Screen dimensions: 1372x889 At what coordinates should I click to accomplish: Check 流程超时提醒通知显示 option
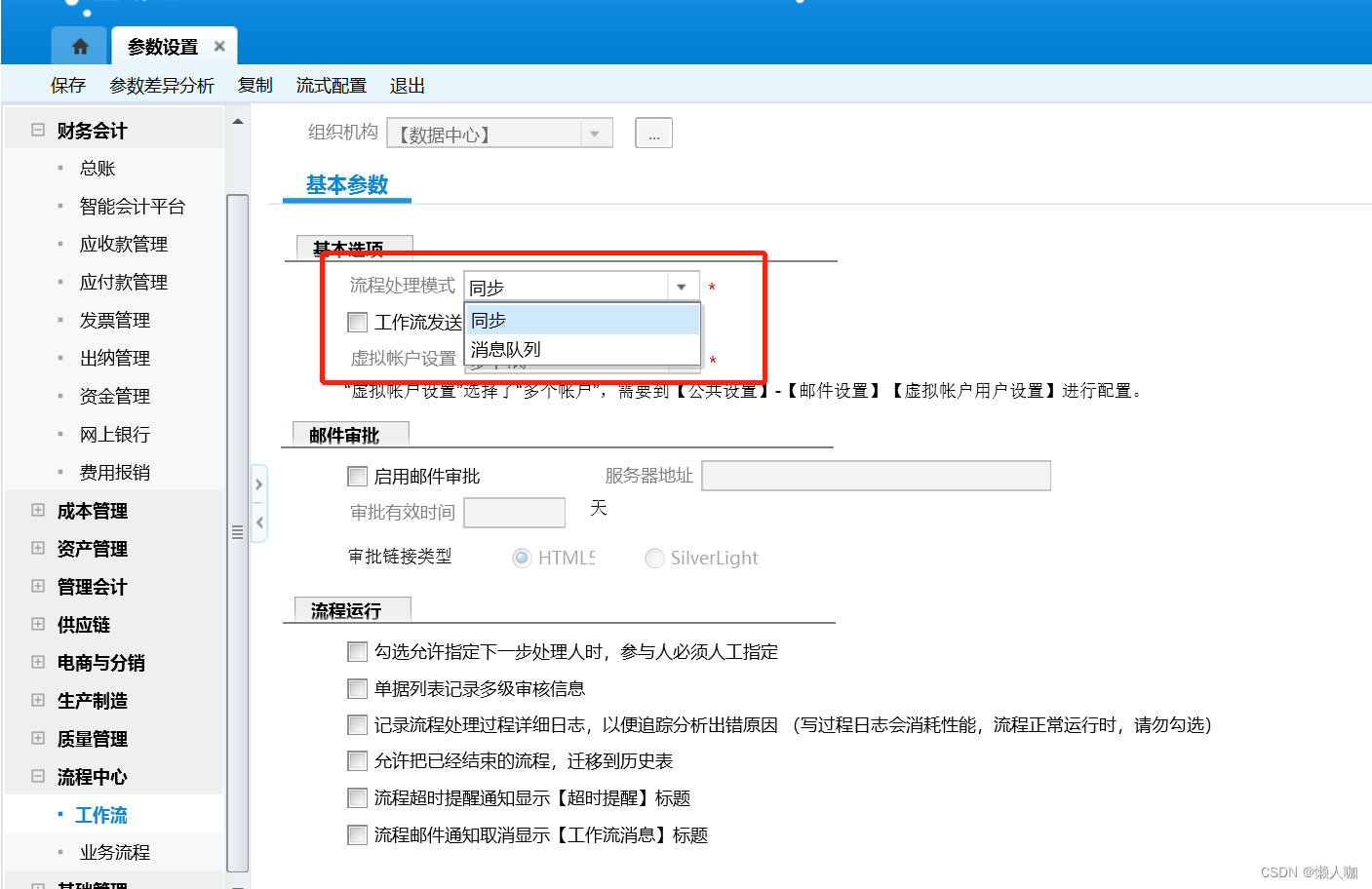358,797
